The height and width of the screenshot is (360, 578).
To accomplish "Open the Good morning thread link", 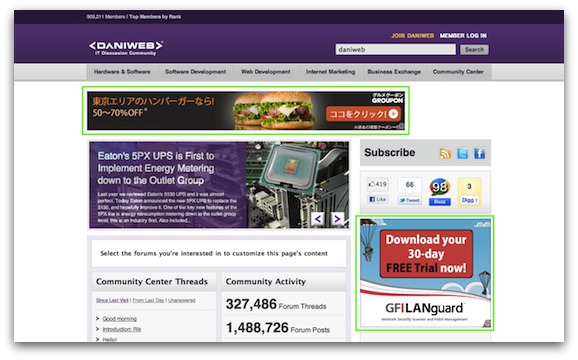I will (119, 319).
